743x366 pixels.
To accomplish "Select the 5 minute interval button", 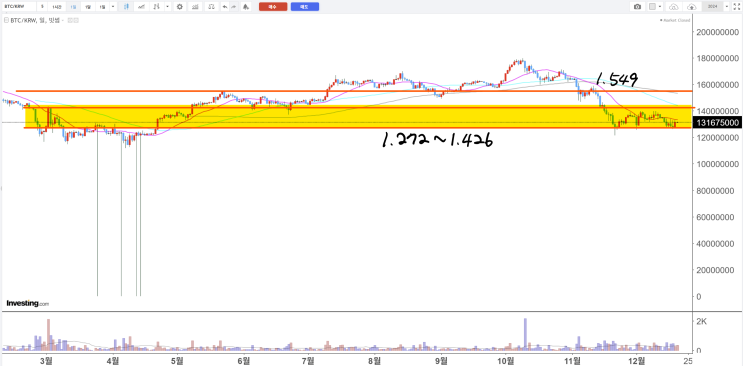I will 42,7.
